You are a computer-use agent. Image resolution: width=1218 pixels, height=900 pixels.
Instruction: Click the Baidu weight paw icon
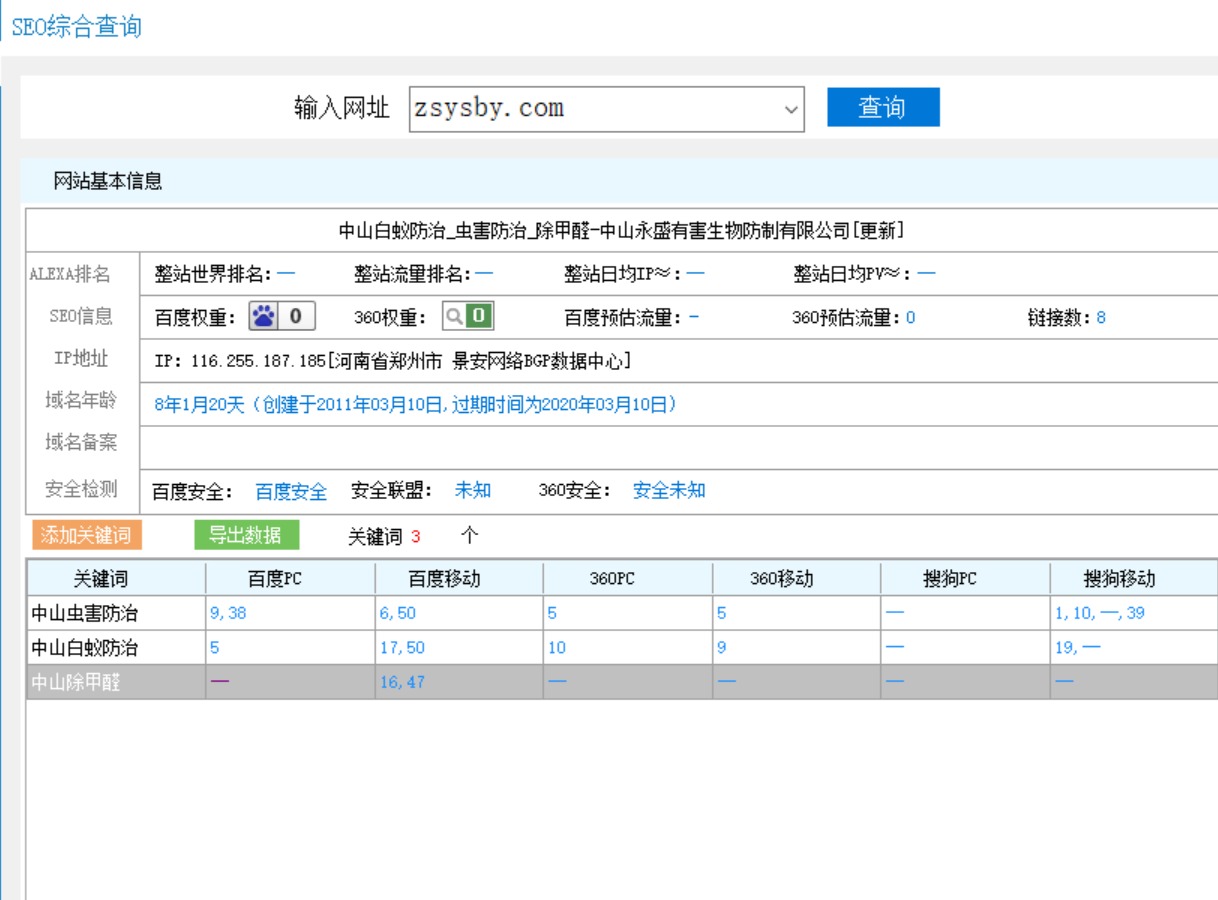(263, 317)
